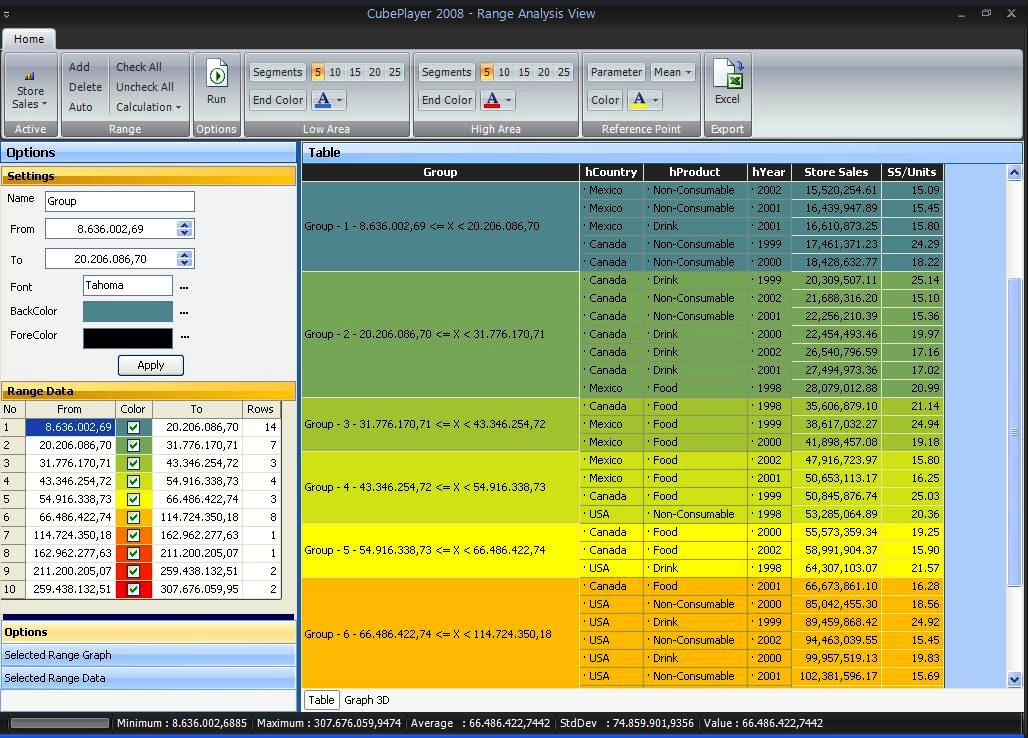Toggle checkbox for range row 10
The image size is (1028, 738).
coord(134,589)
